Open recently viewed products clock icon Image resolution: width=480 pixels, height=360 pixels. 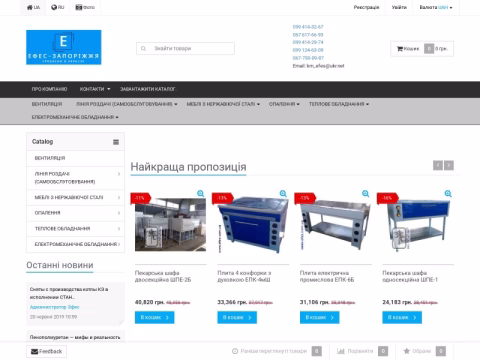point(235,351)
